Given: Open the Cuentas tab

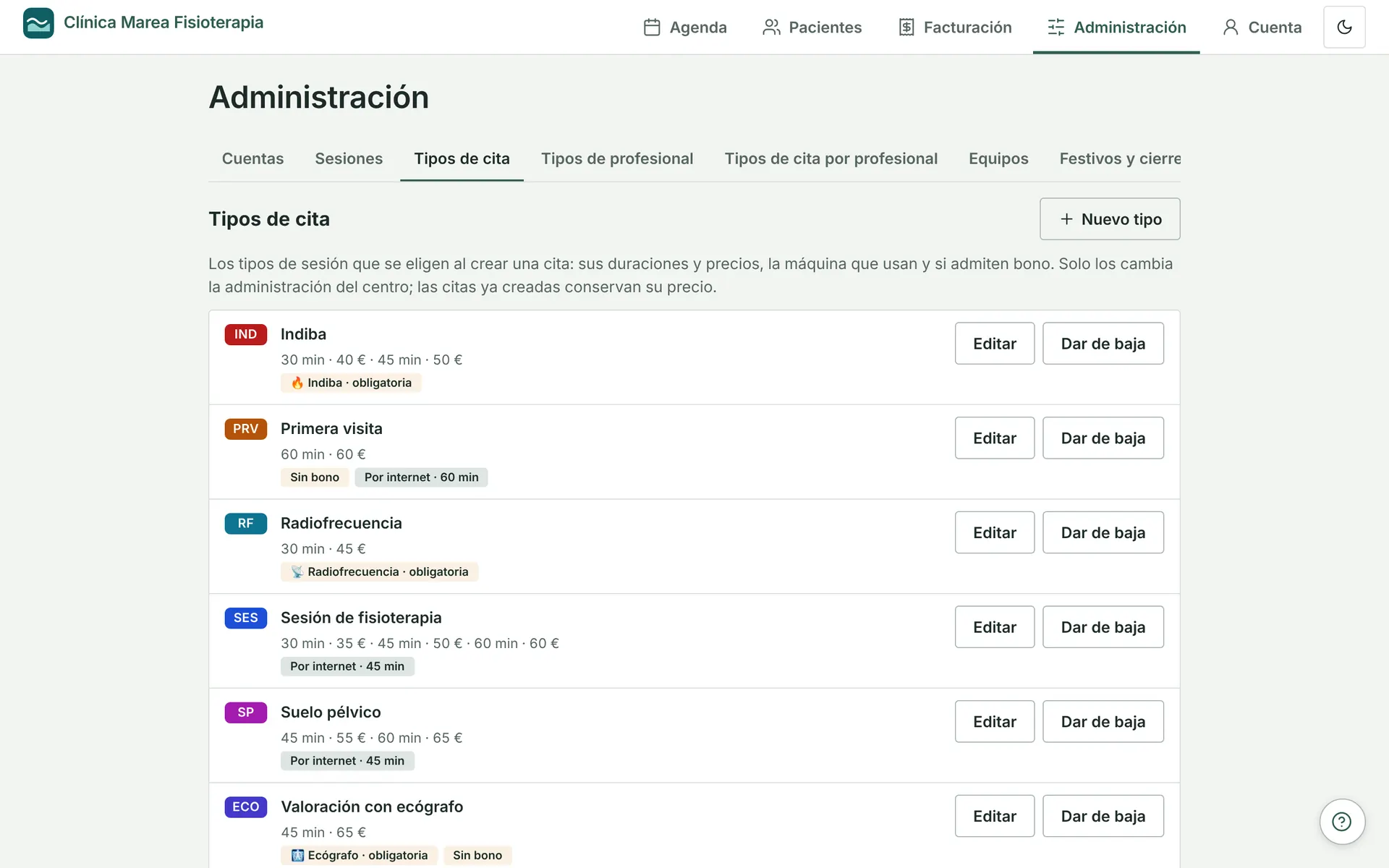Looking at the screenshot, I should pyautogui.click(x=252, y=159).
